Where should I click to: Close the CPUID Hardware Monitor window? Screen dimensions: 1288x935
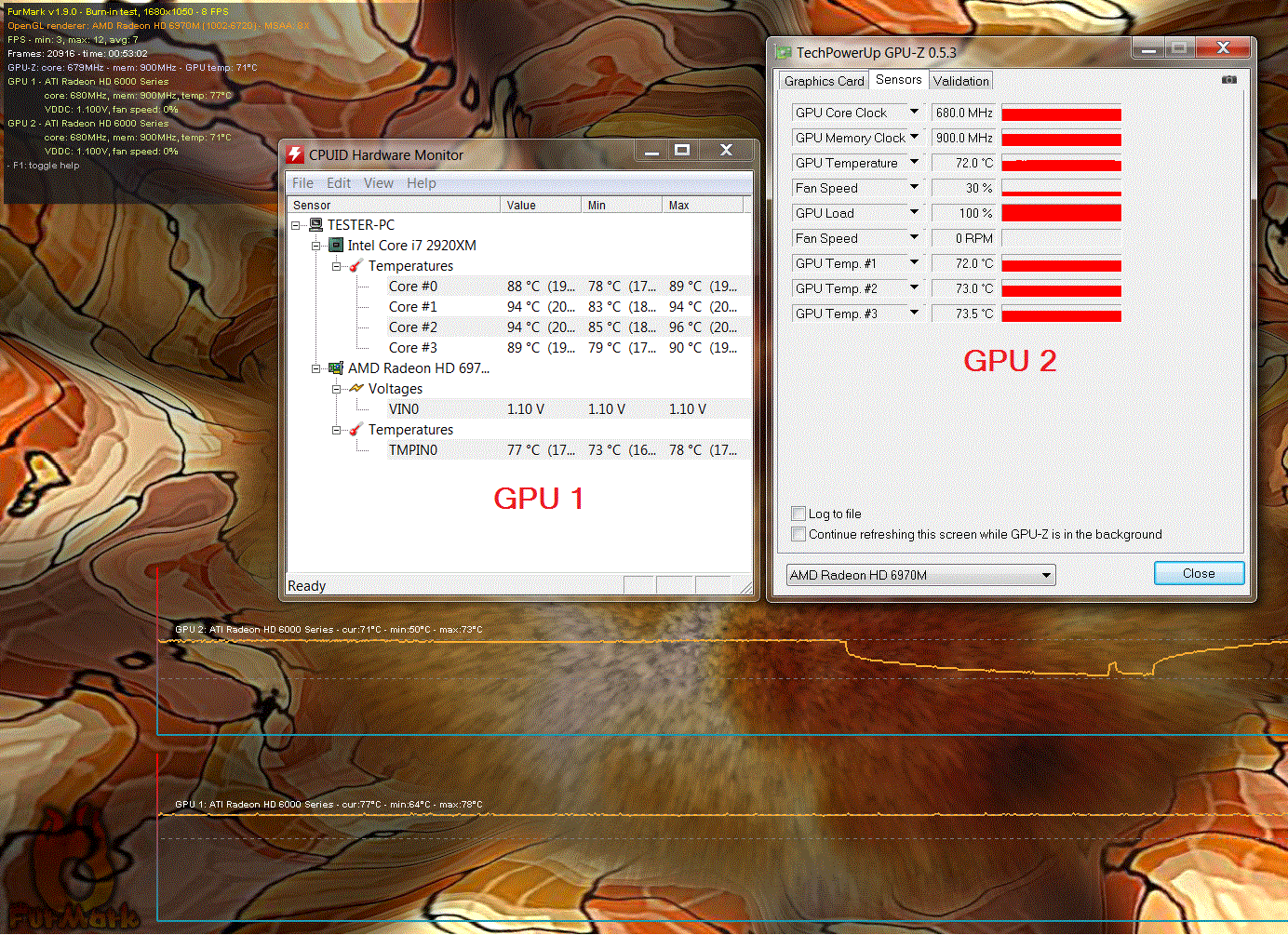(727, 150)
